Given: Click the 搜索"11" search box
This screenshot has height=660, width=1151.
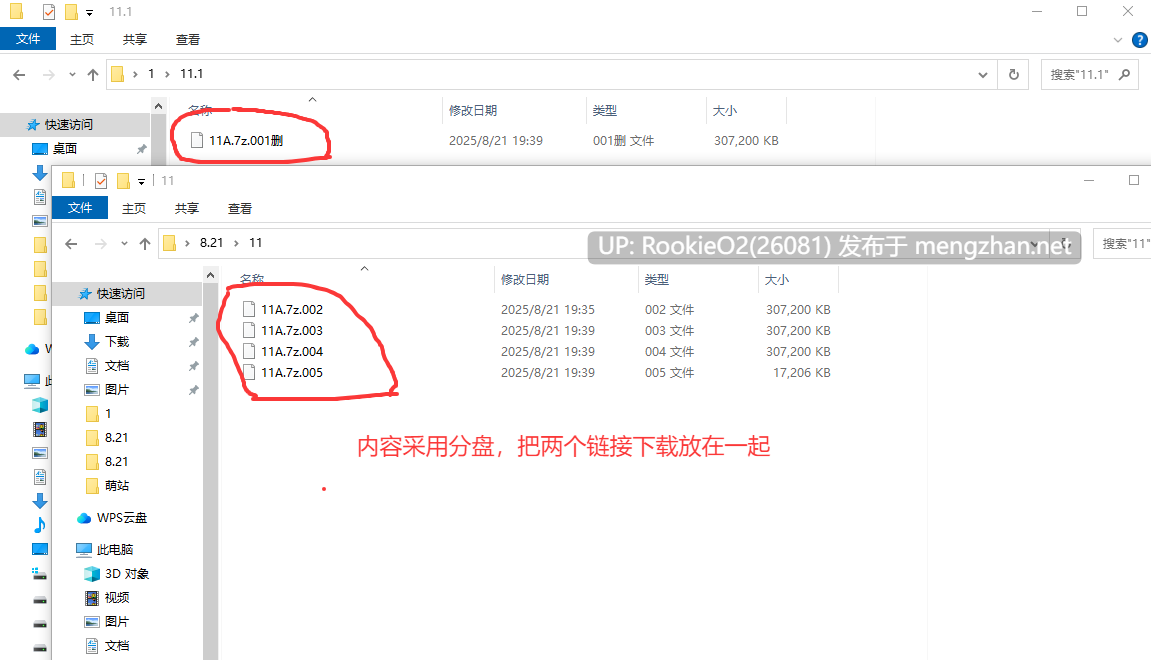Looking at the screenshot, I should click(1122, 243).
